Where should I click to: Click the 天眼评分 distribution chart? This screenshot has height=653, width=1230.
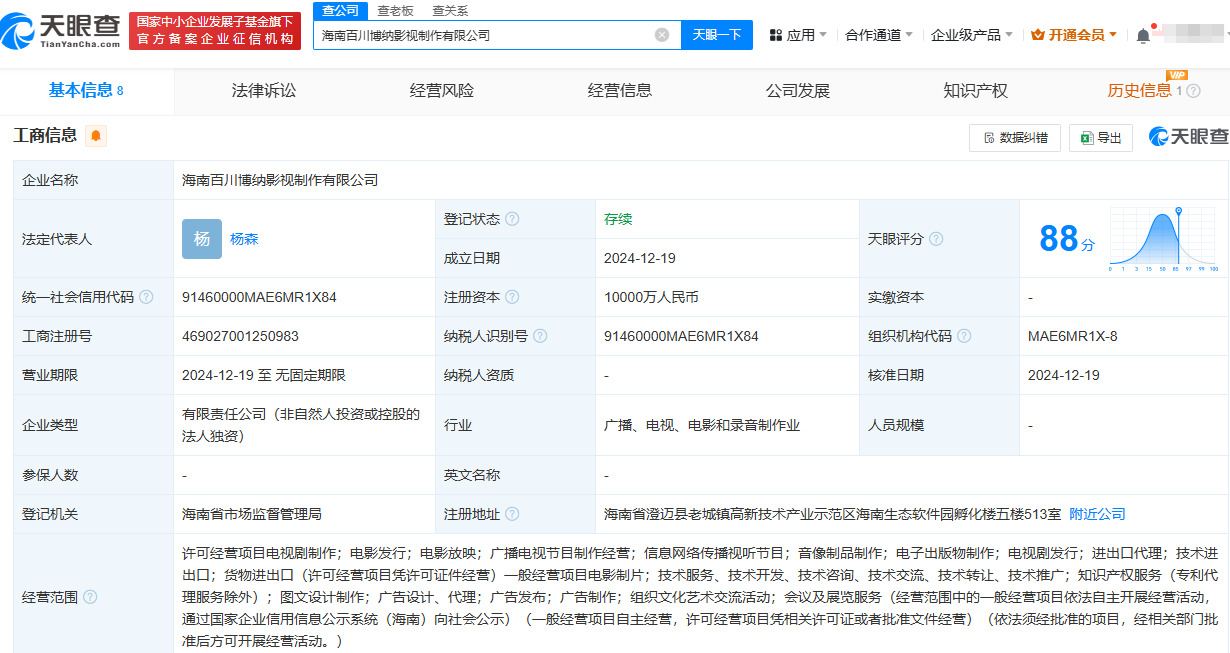click(1163, 239)
